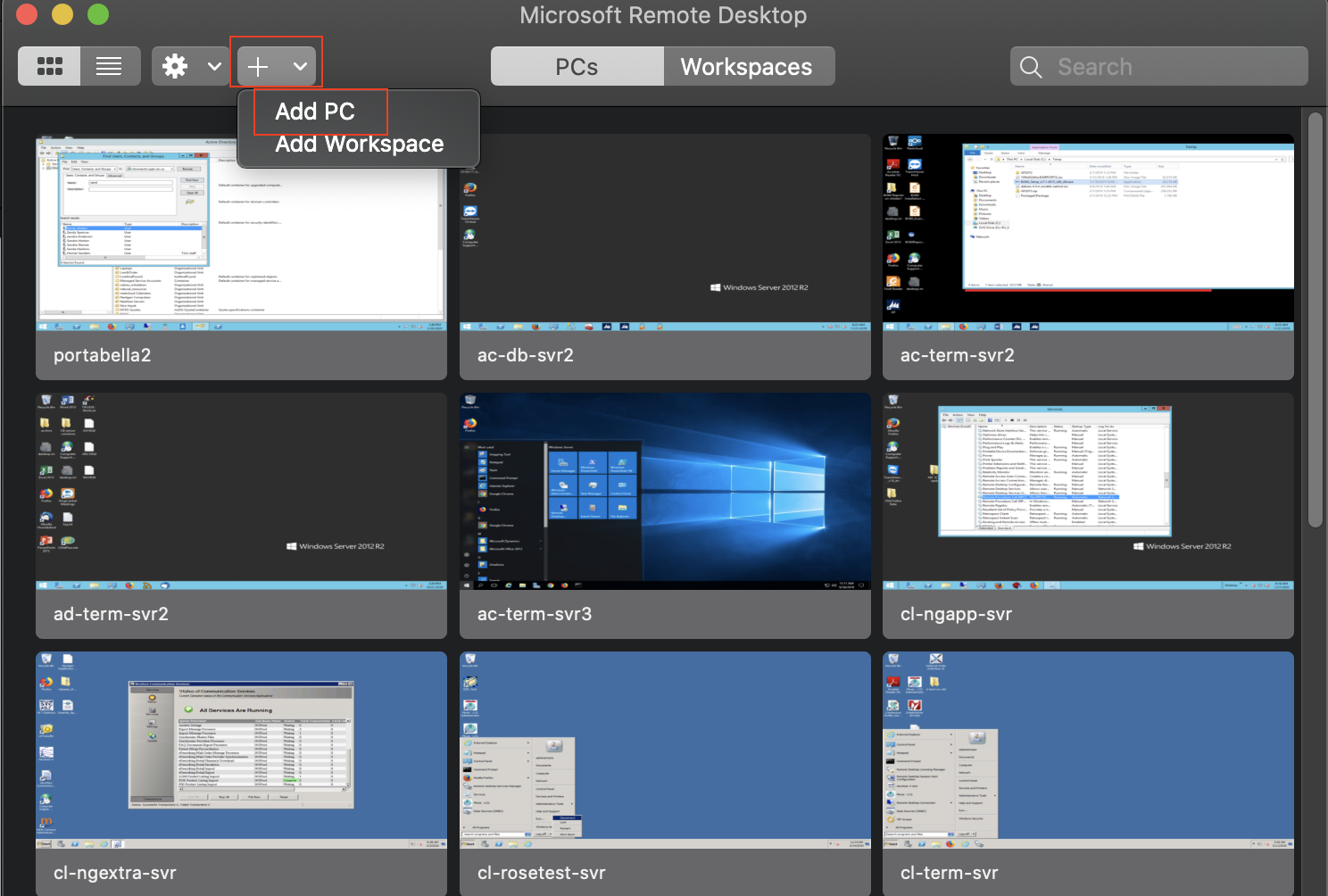Viewport: 1328px width, 896px height.
Task: Select the portabella2 label
Action: (102, 355)
